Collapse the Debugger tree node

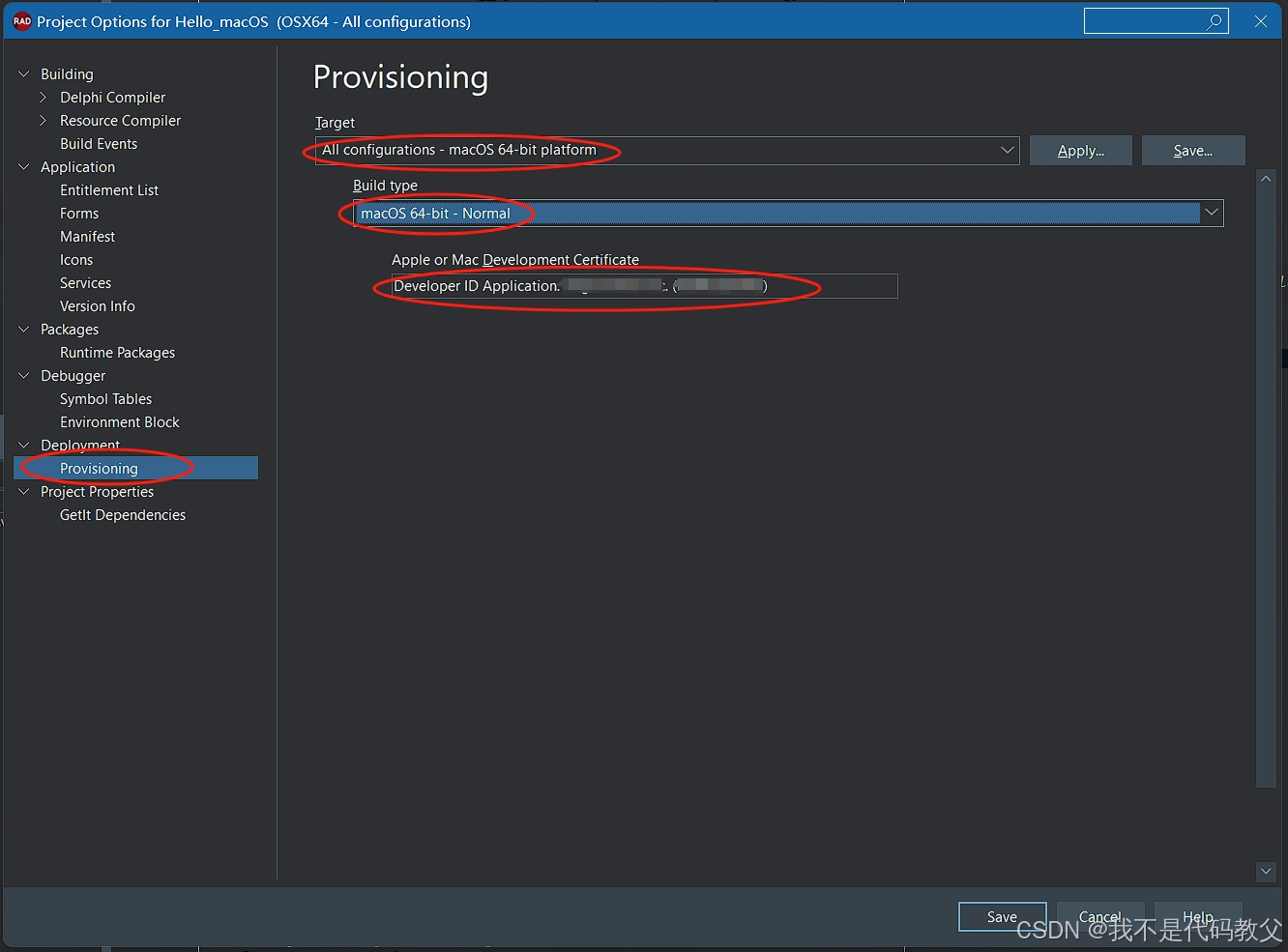click(x=24, y=375)
